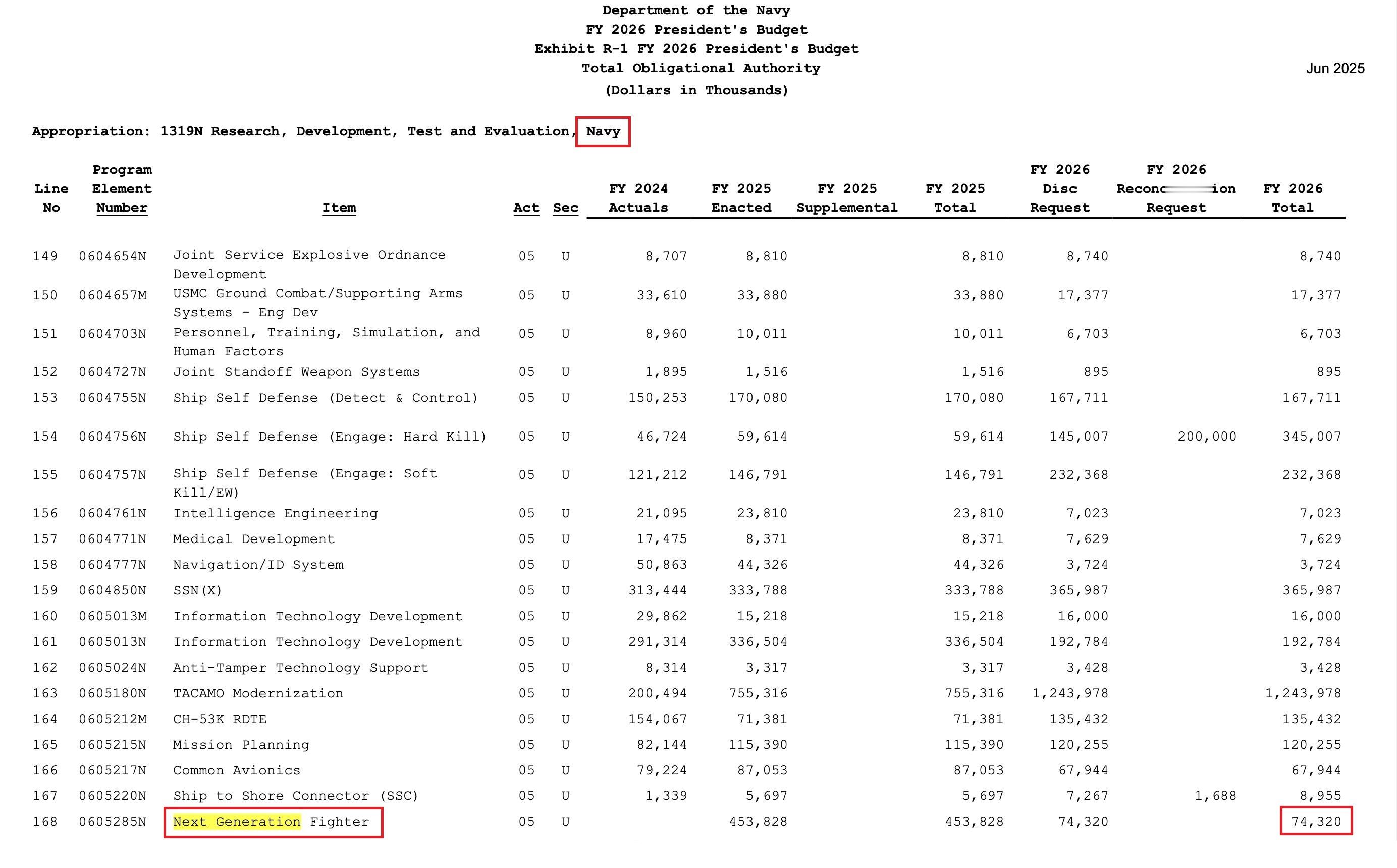Click FY 2024 Actuals value 150,253
This screenshot has height=868, width=1397.
[658, 398]
